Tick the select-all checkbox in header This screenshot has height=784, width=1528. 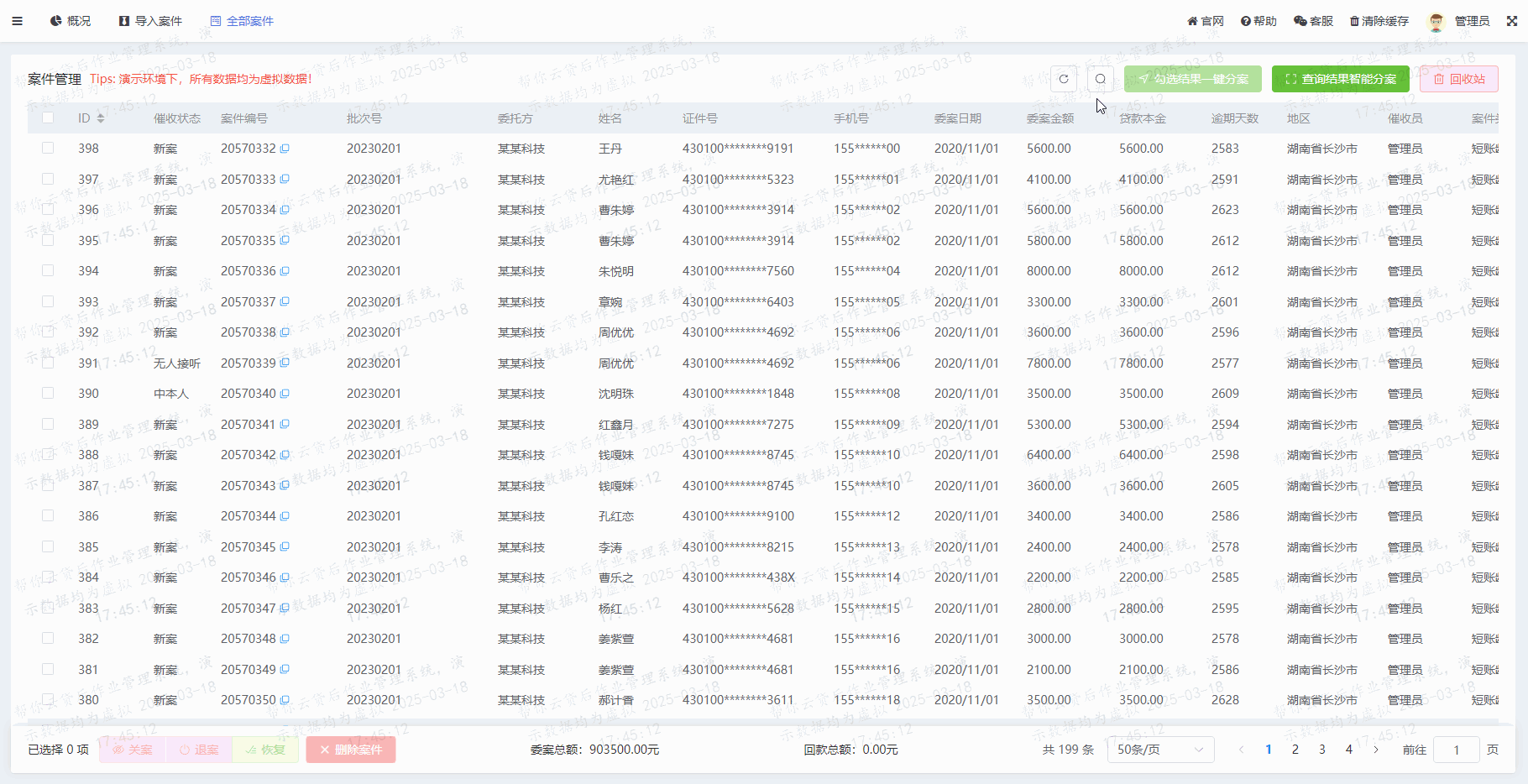tap(48, 118)
